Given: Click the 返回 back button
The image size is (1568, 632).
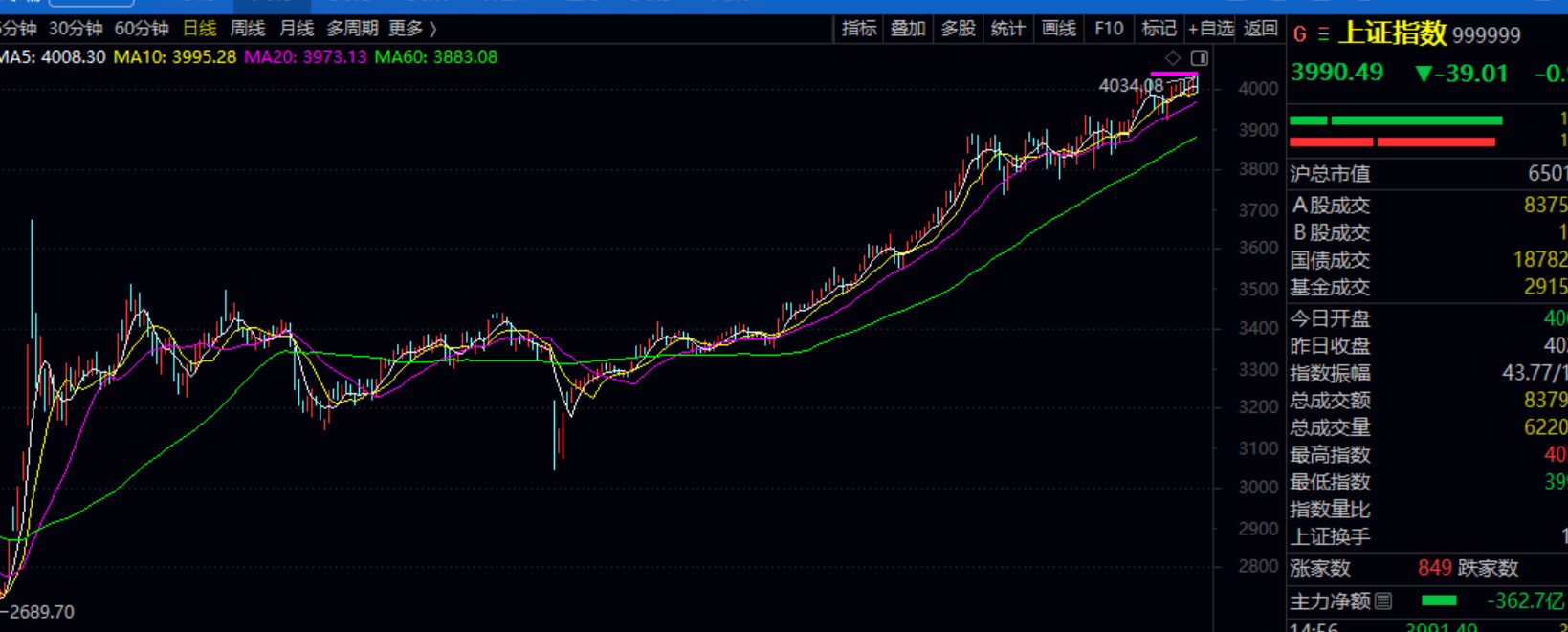Looking at the screenshot, I should 1261,29.
